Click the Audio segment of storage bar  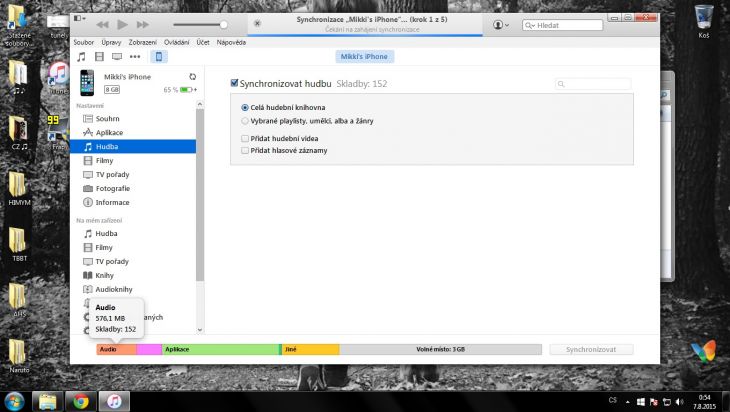(116, 349)
